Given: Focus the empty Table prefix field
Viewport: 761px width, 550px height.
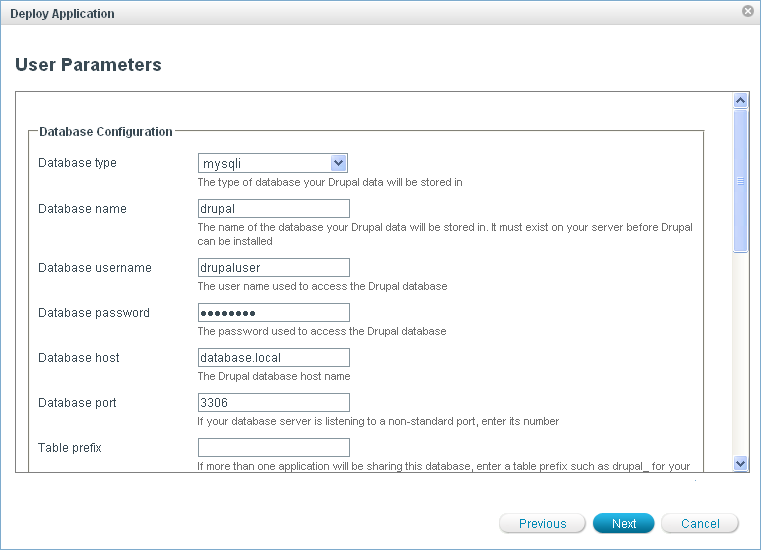Looking at the screenshot, I should 274,448.
